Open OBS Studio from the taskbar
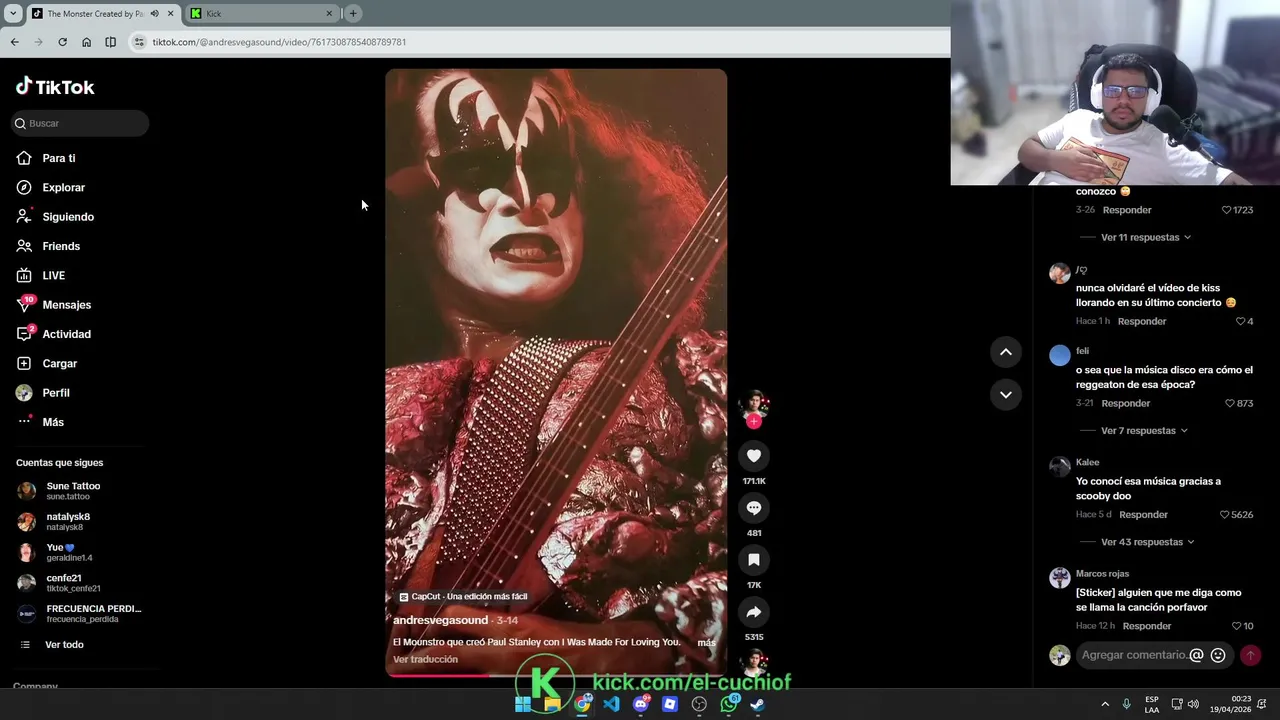 pos(699,704)
